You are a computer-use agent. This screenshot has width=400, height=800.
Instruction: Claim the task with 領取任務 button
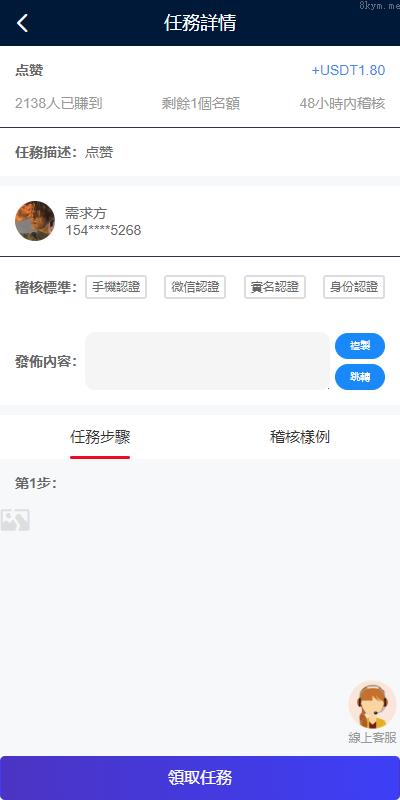pos(200,778)
